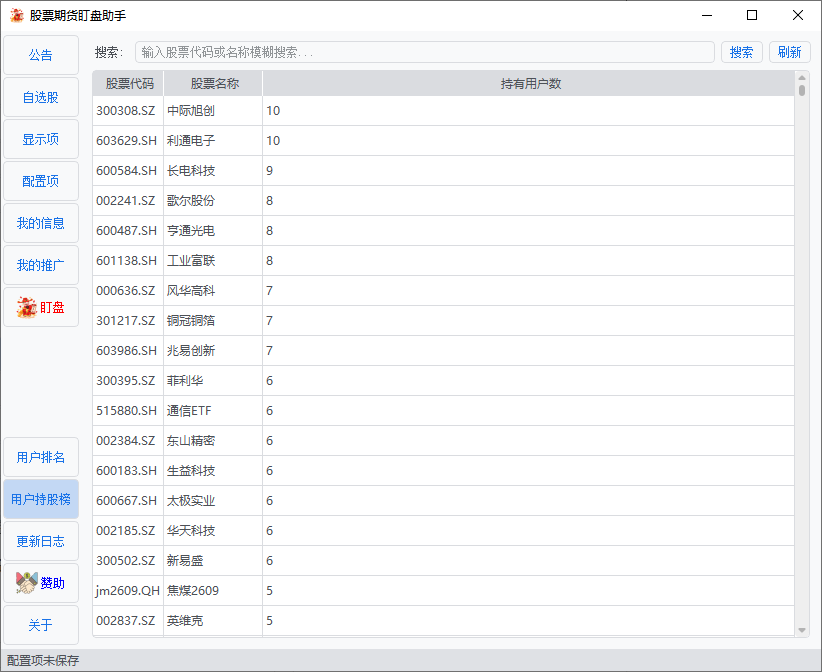View the 用户排名 user ranking
Image resolution: width=822 pixels, height=672 pixels.
[41, 457]
